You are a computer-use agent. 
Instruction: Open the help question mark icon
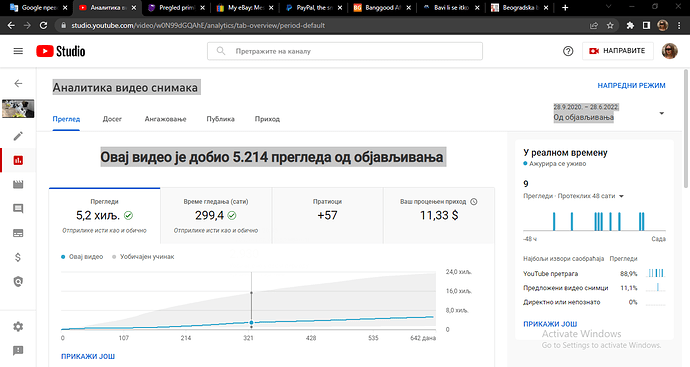click(568, 51)
